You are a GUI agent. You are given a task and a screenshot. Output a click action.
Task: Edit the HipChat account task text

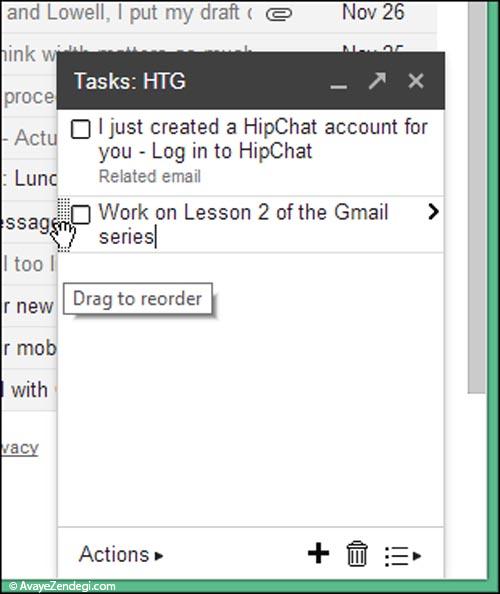pos(263,139)
